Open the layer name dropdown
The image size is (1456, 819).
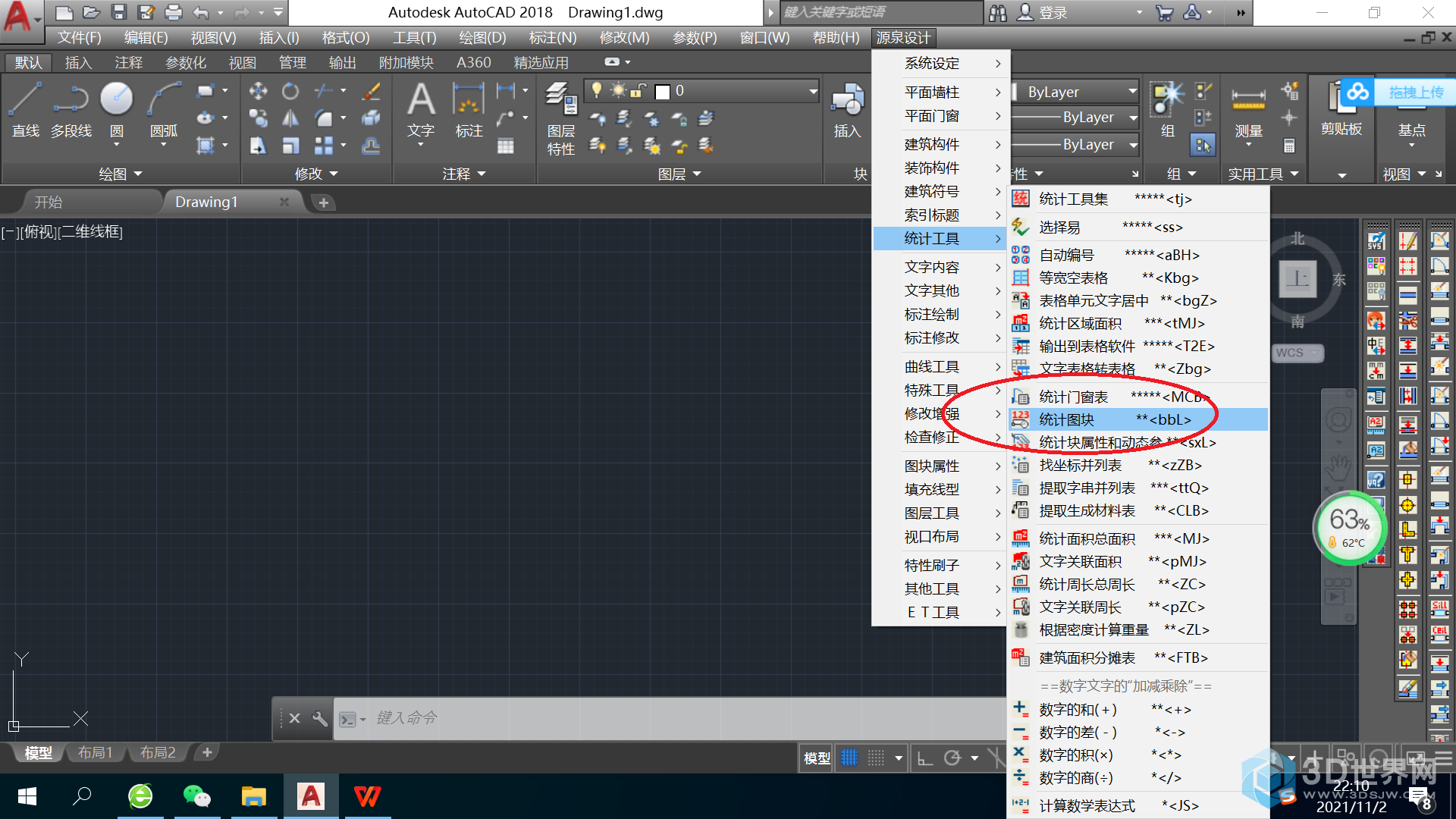point(813,91)
